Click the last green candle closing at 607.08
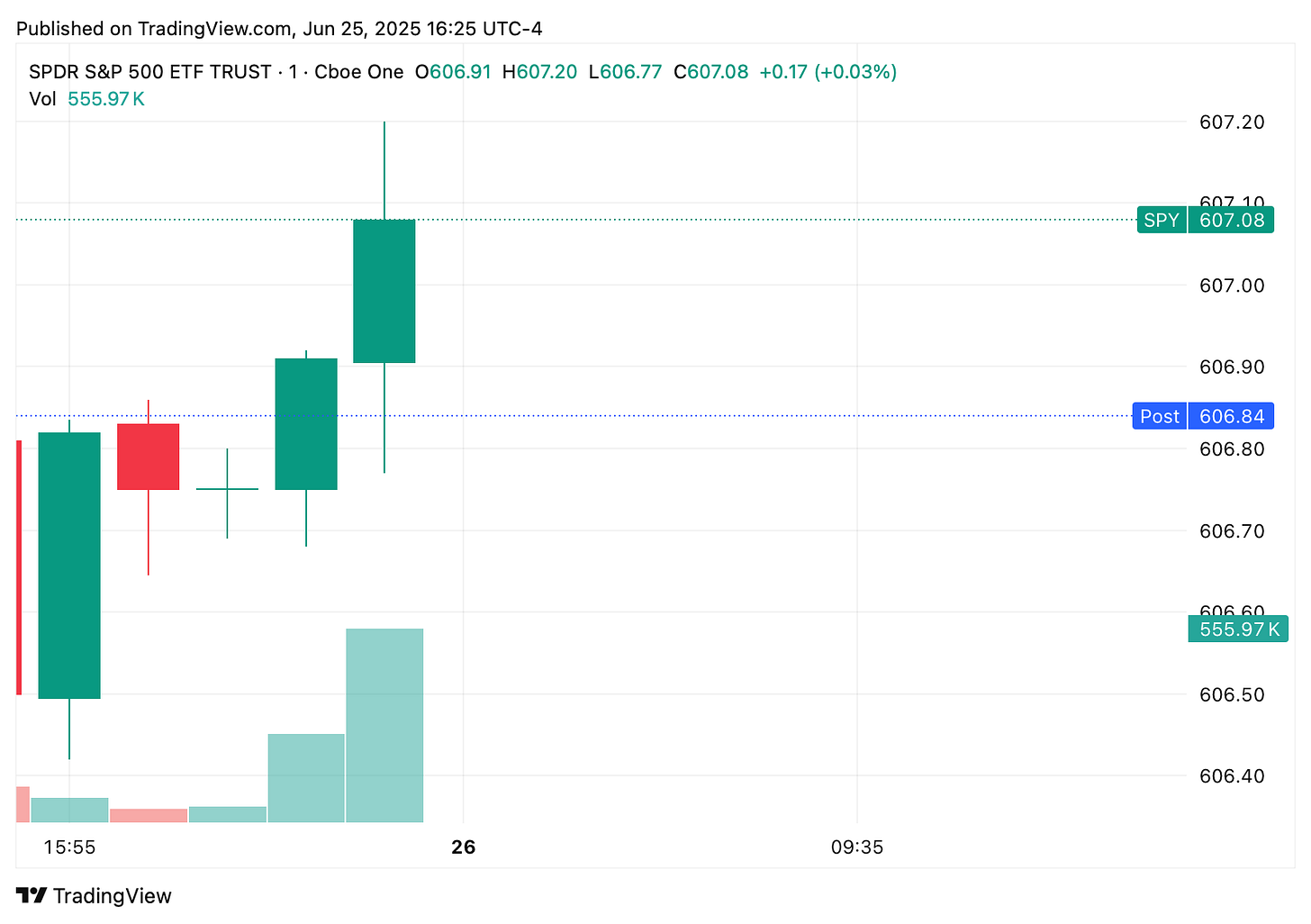Image resolution: width=1311 pixels, height=924 pixels. [x=384, y=291]
